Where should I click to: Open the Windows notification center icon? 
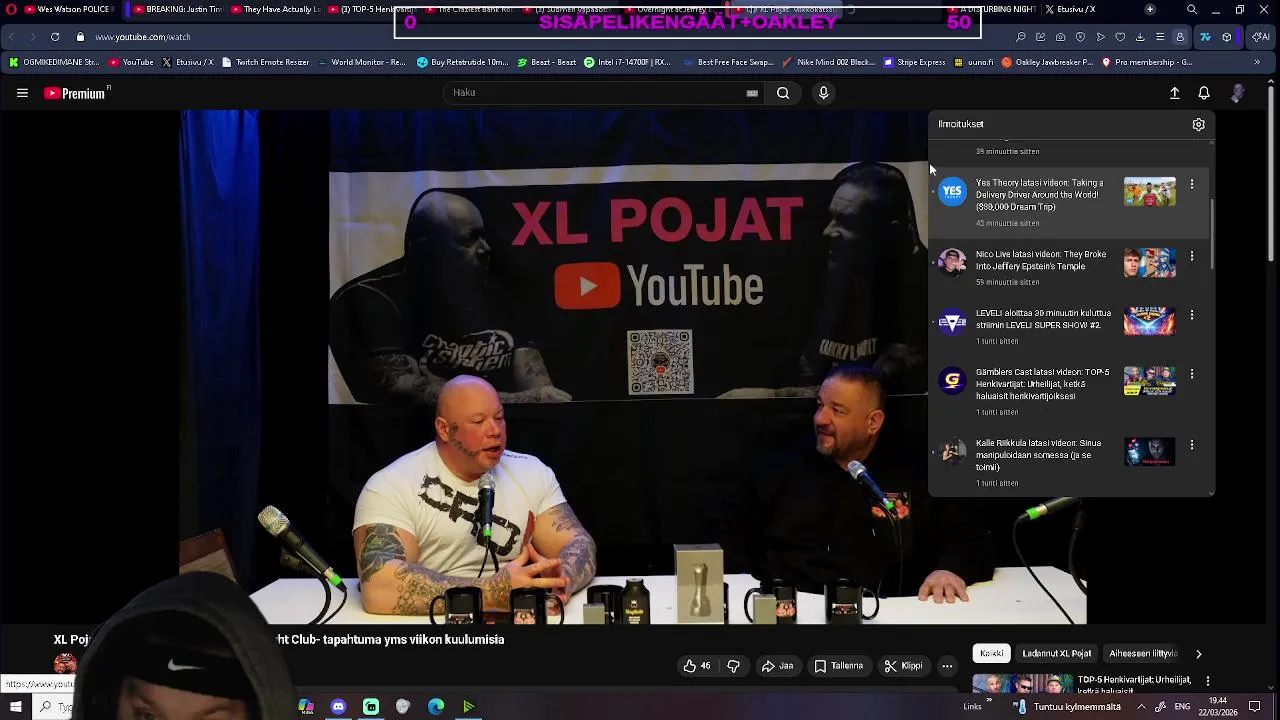[x=1255, y=707]
